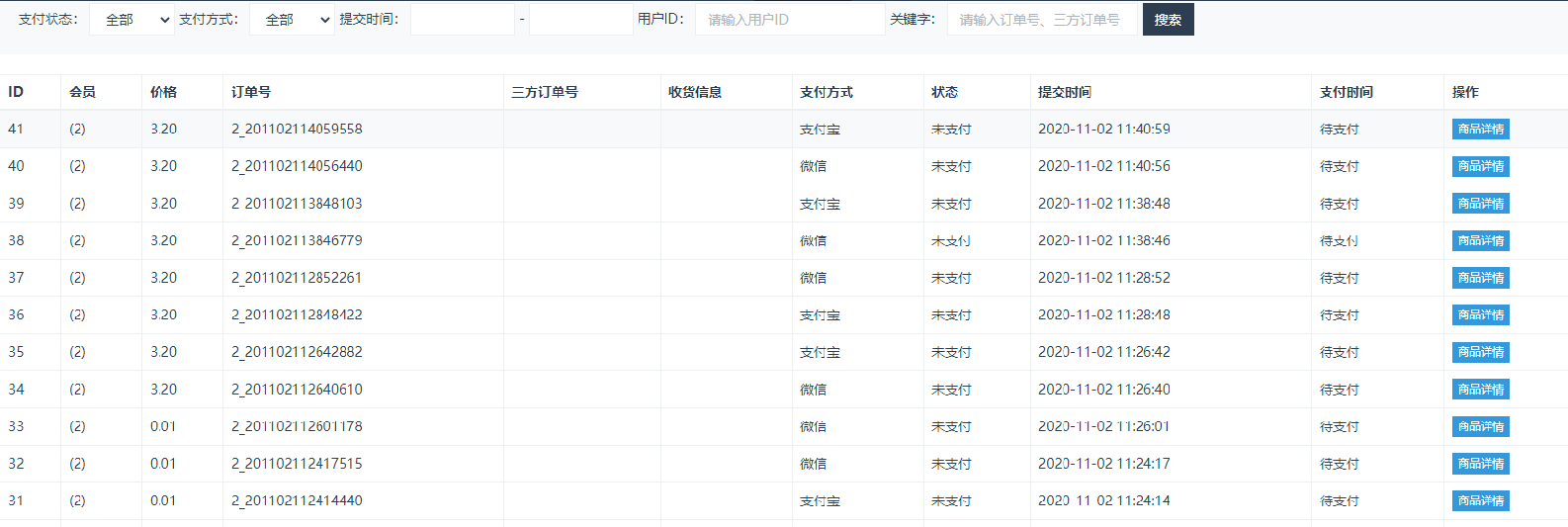Click the 提交时间 column header

pyautogui.click(x=1064, y=92)
